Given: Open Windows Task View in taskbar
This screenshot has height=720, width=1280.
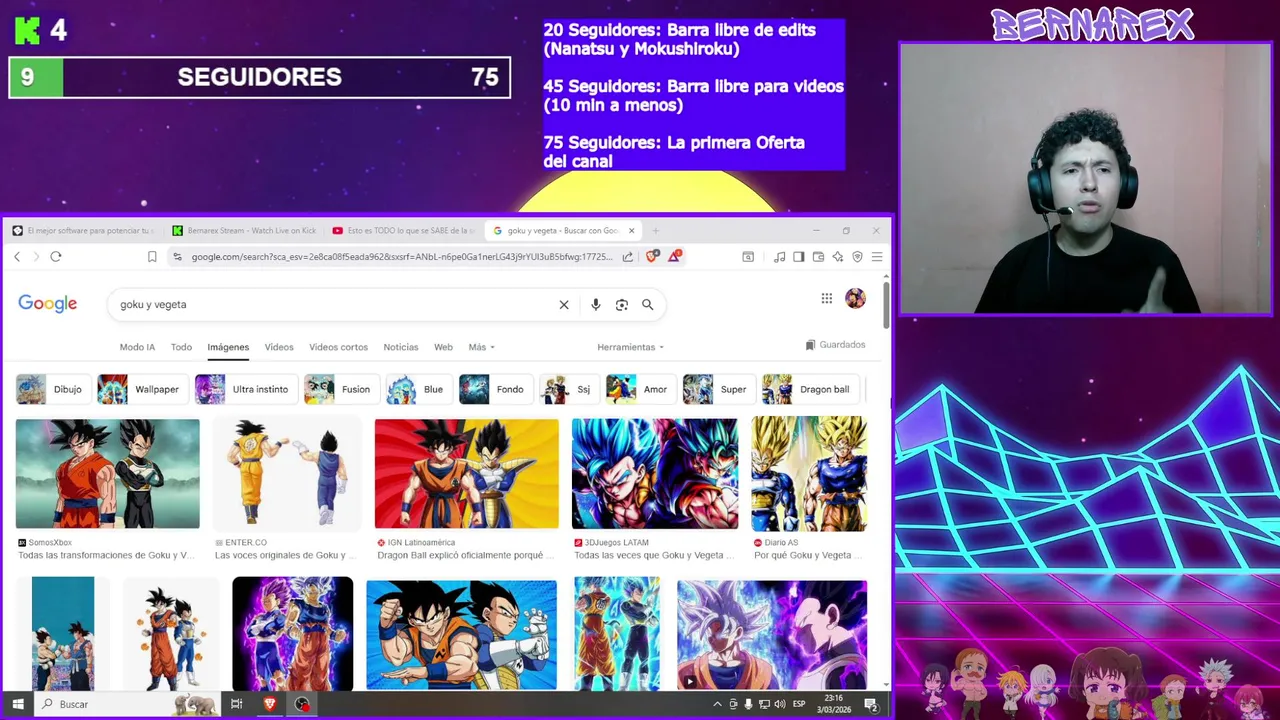Looking at the screenshot, I should pyautogui.click(x=236, y=704).
